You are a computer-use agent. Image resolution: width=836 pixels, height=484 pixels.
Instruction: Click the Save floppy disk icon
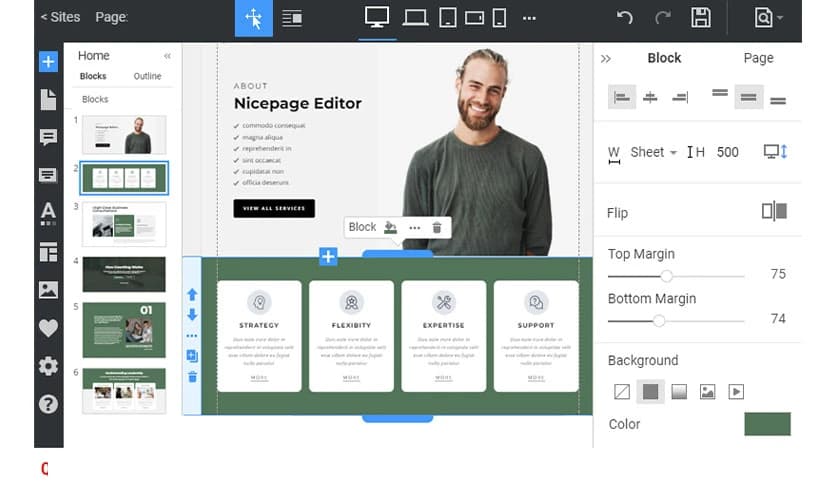(x=701, y=18)
